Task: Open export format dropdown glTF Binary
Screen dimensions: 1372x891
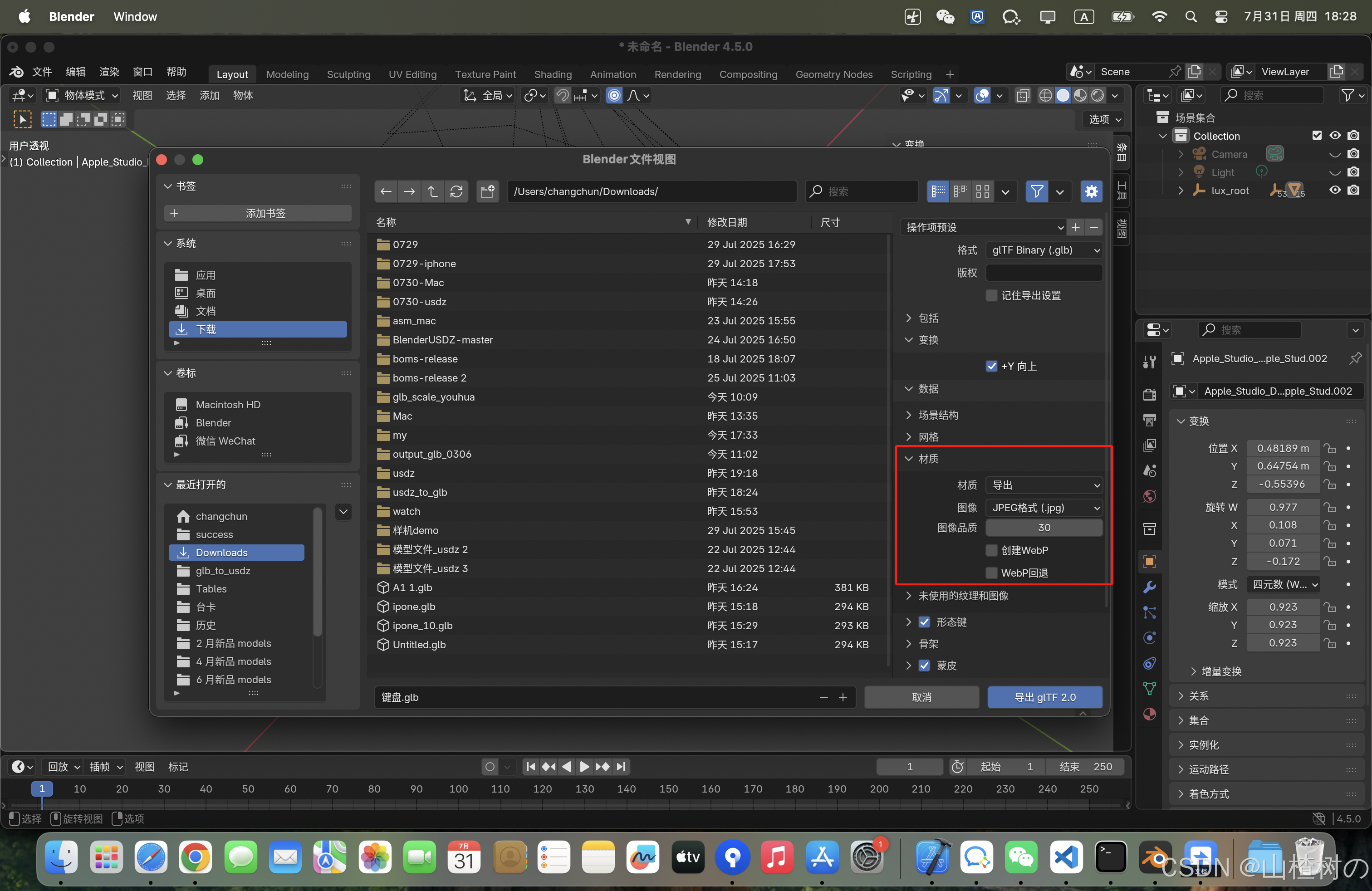Action: pos(1044,250)
